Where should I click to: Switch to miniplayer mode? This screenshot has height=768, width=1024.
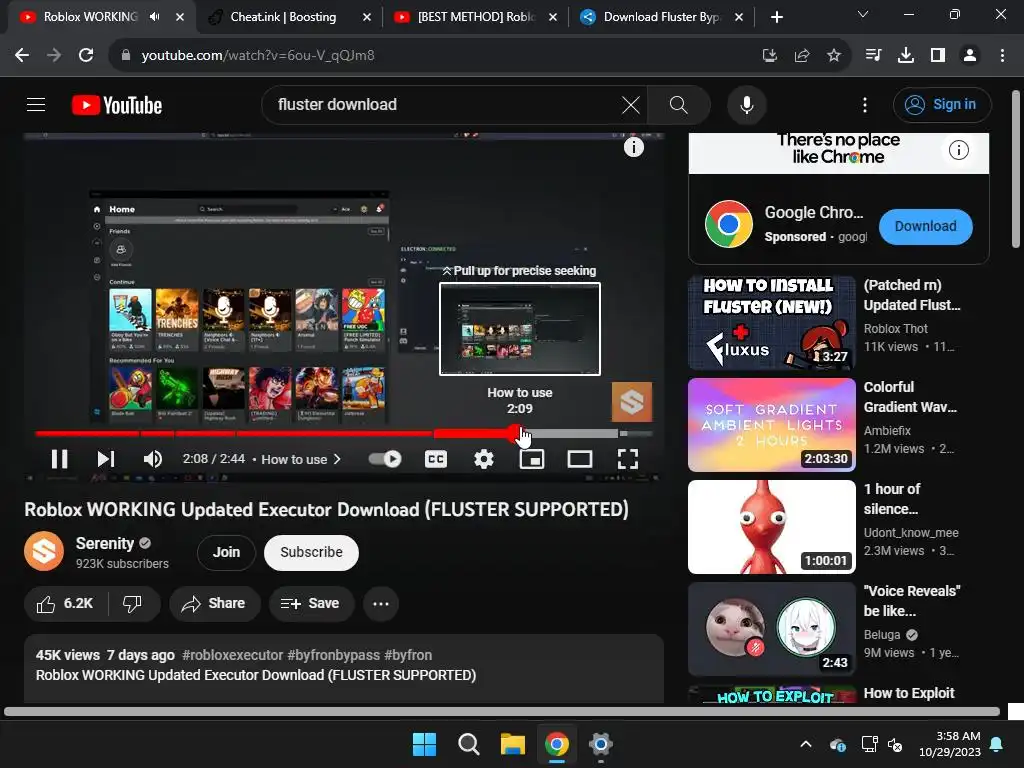tap(532, 459)
